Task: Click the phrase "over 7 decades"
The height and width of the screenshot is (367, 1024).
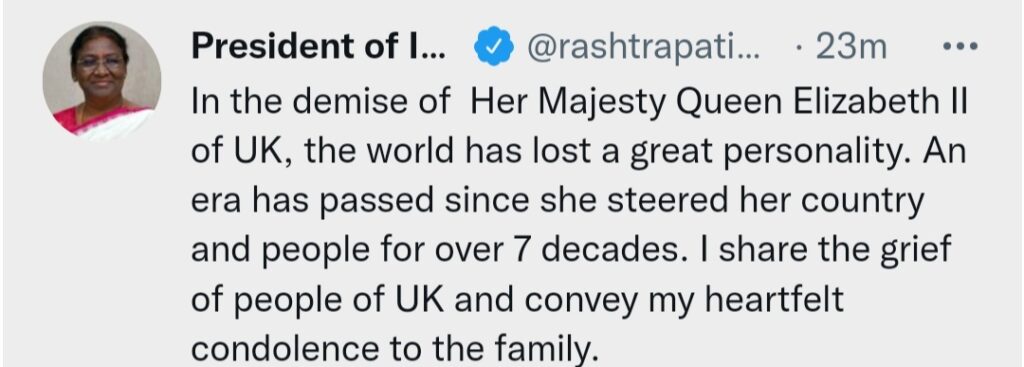Action: 573,251
